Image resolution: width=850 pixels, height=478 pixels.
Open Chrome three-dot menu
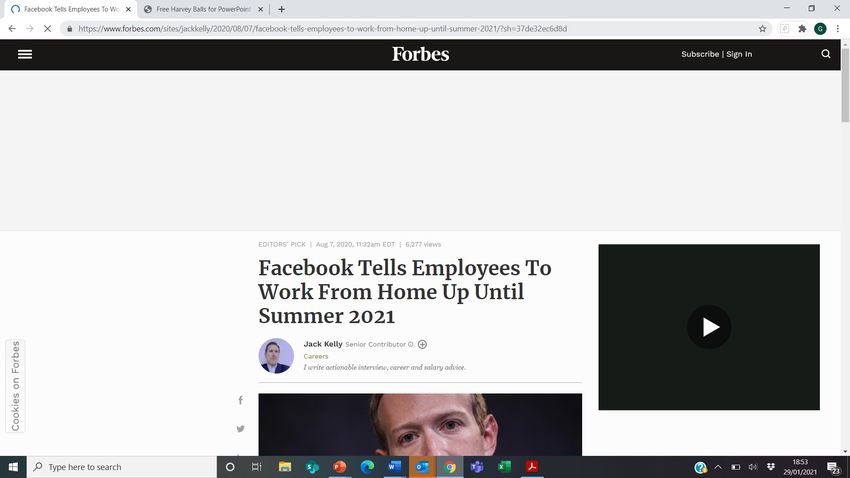pyautogui.click(x=838, y=29)
